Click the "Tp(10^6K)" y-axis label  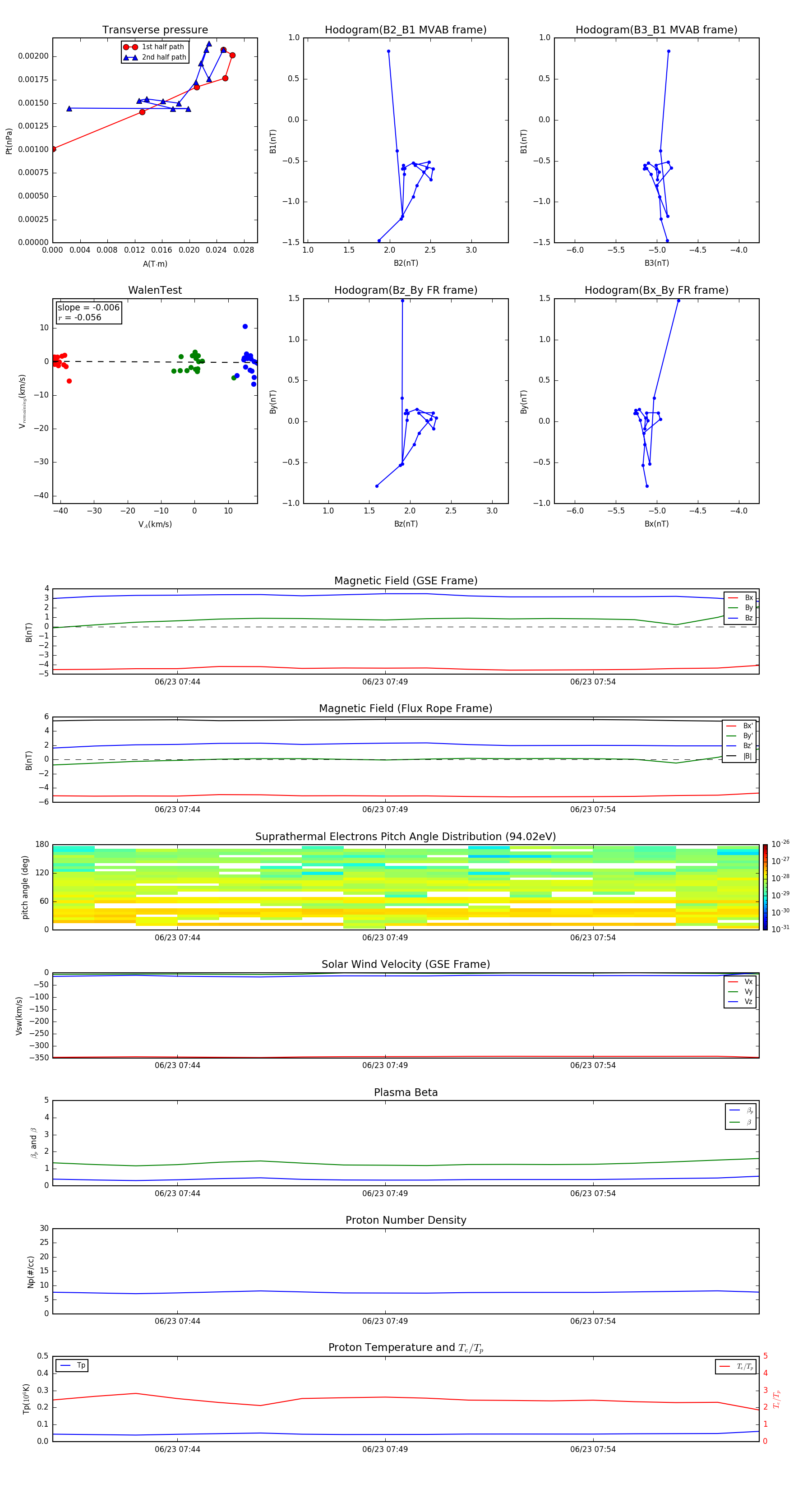click(26, 1399)
